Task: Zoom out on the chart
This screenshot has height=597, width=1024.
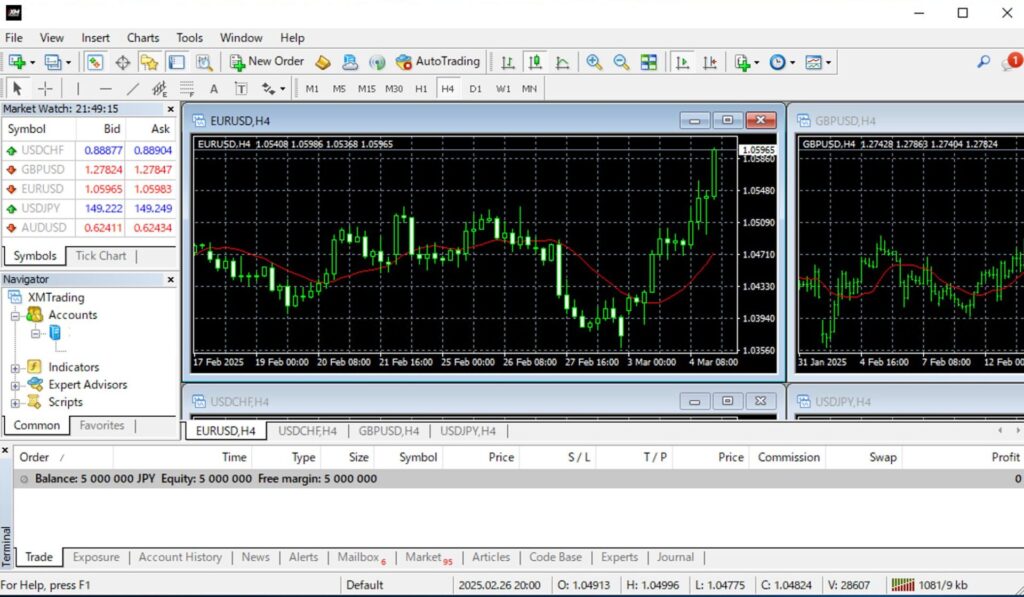Action: point(621,62)
